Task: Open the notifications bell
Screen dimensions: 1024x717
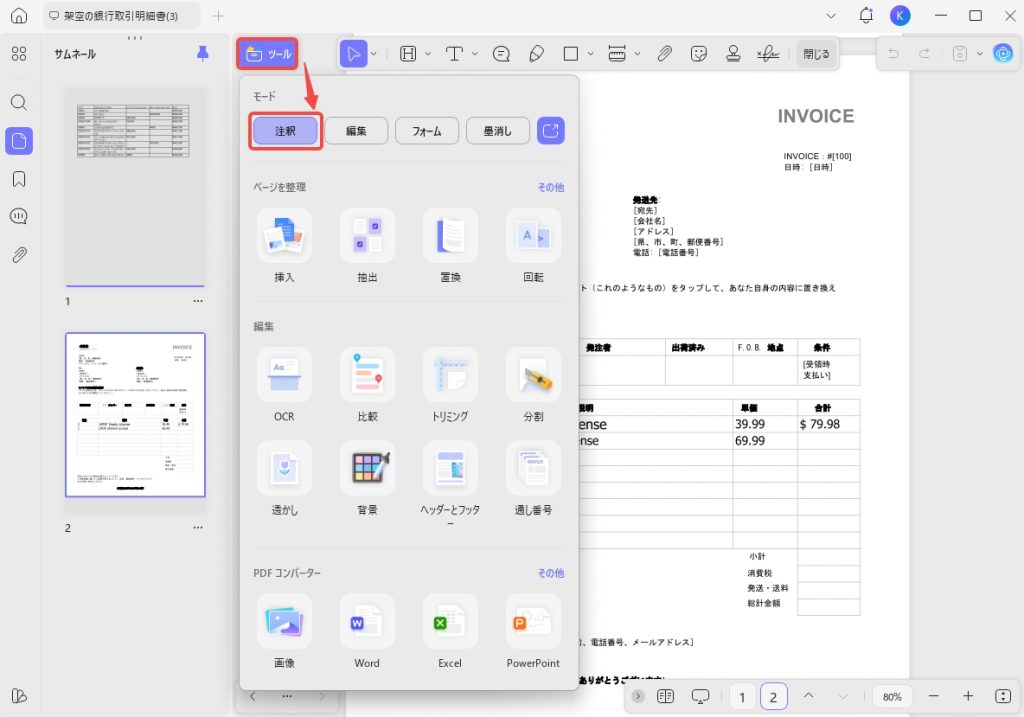Action: (866, 16)
